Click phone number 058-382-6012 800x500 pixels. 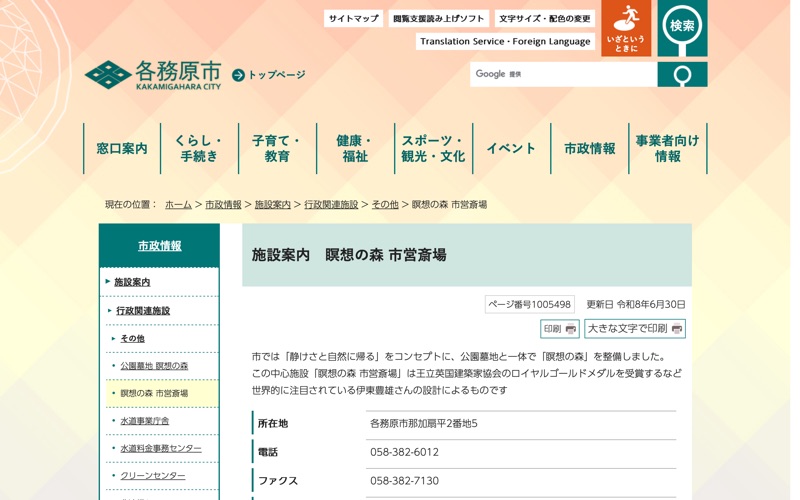tap(404, 452)
